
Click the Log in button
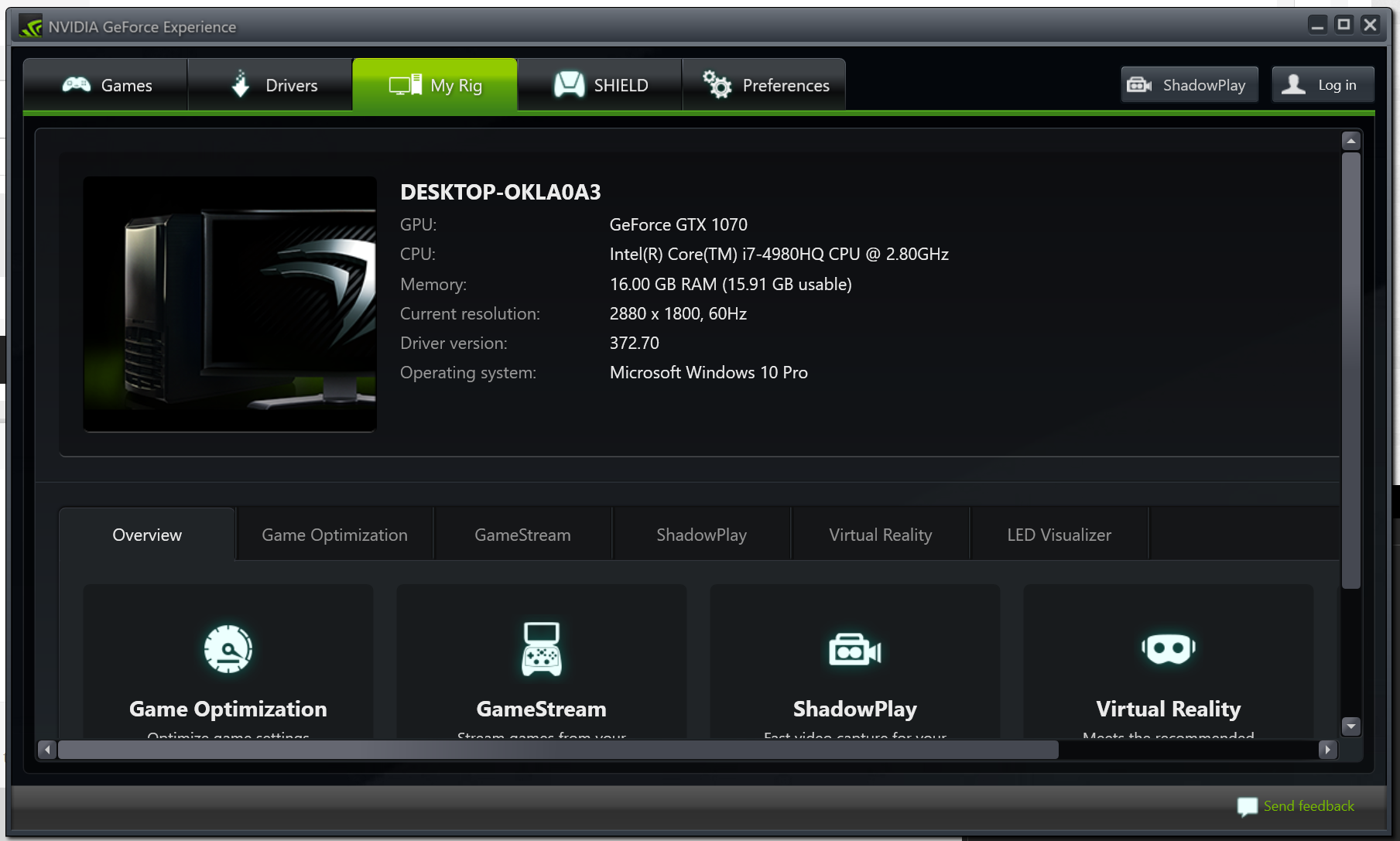(1323, 84)
